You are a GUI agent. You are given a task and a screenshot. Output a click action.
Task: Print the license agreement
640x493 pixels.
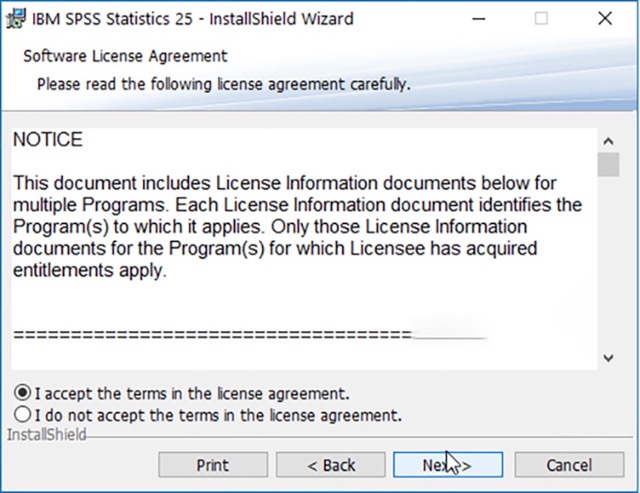tap(213, 465)
